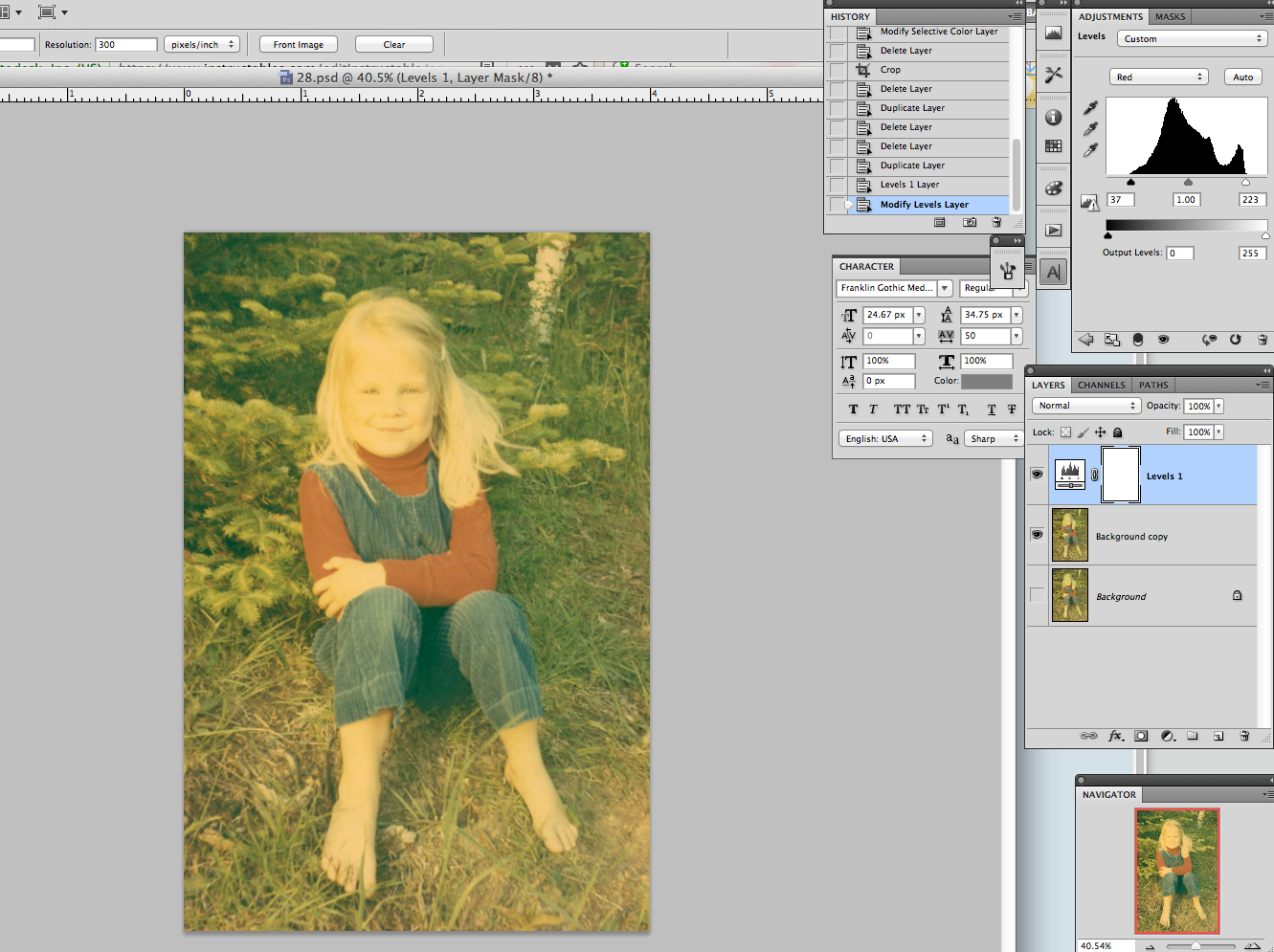The width and height of the screenshot is (1274, 952).
Task: Select the white point eyedropper in Levels
Action: pos(1090,150)
